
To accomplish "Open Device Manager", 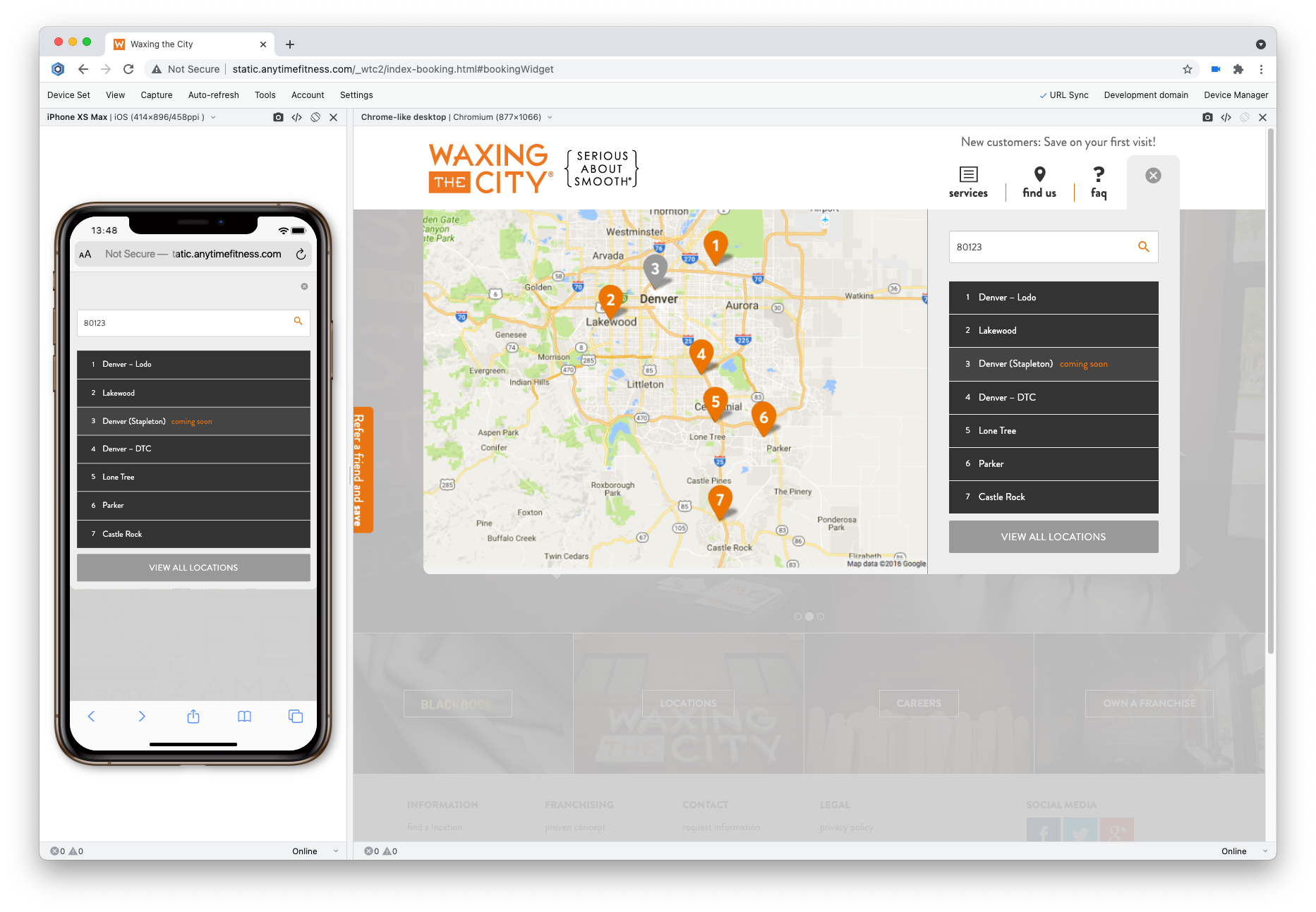I will (x=1236, y=95).
